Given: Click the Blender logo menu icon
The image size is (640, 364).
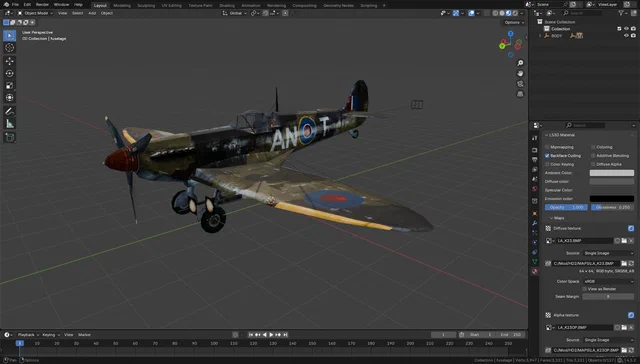Looking at the screenshot, I should point(6,4).
